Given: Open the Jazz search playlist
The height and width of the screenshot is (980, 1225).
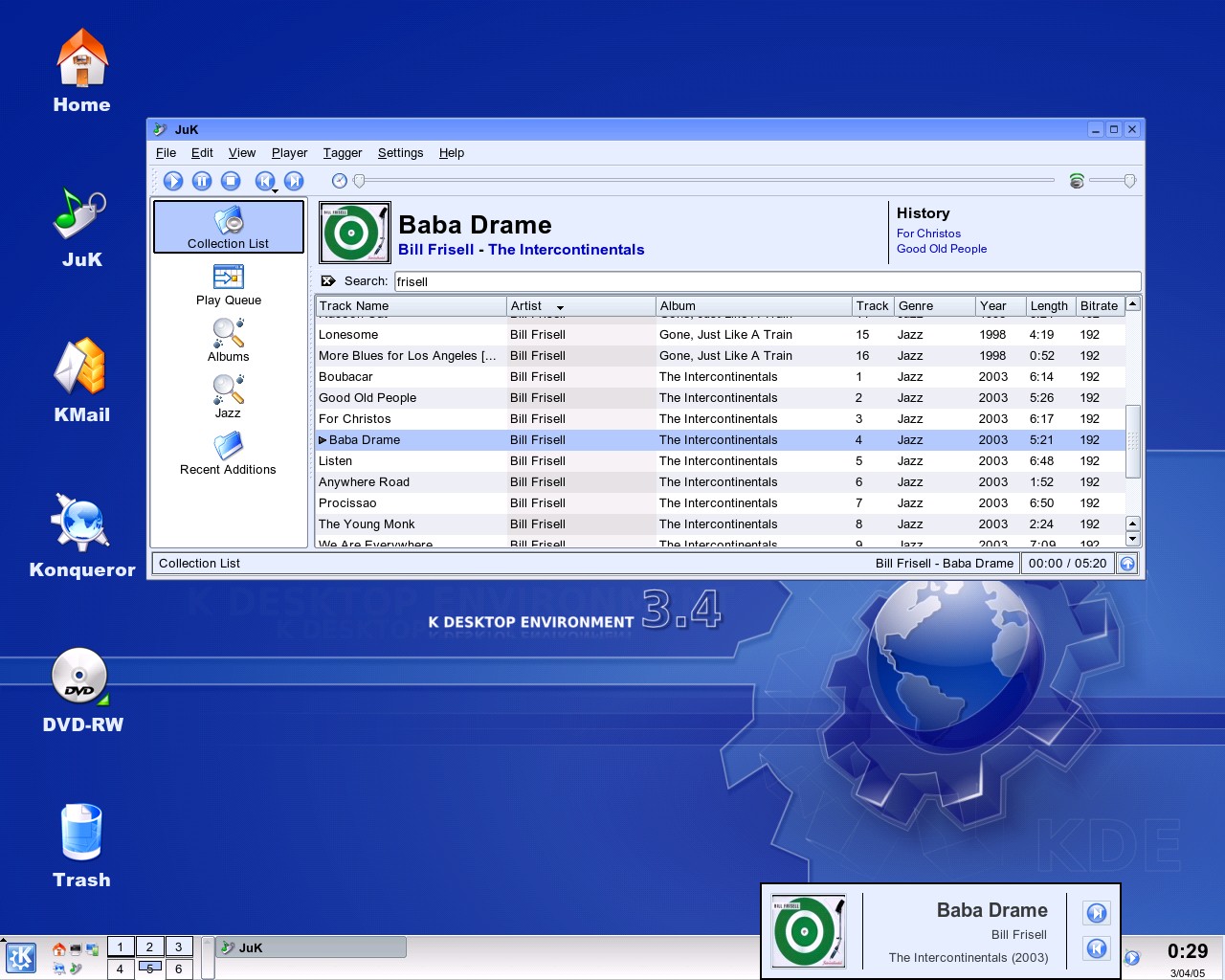Looking at the screenshot, I should click(228, 398).
